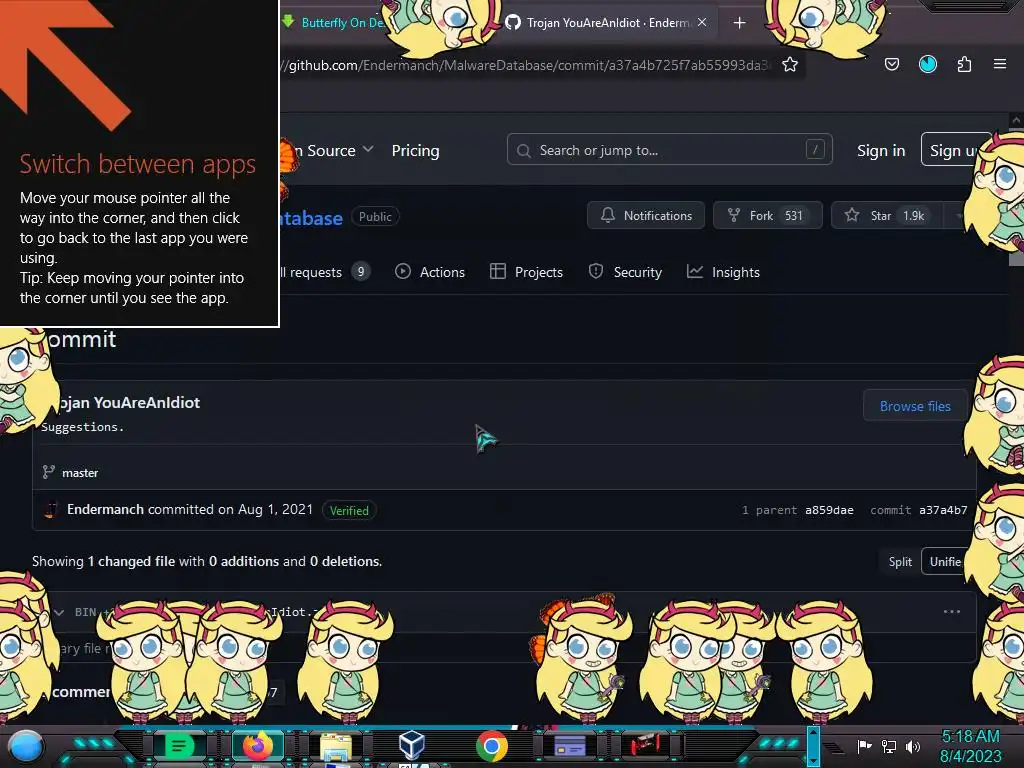
Task: Bookmark this page with the star icon
Action: pyautogui.click(x=790, y=64)
